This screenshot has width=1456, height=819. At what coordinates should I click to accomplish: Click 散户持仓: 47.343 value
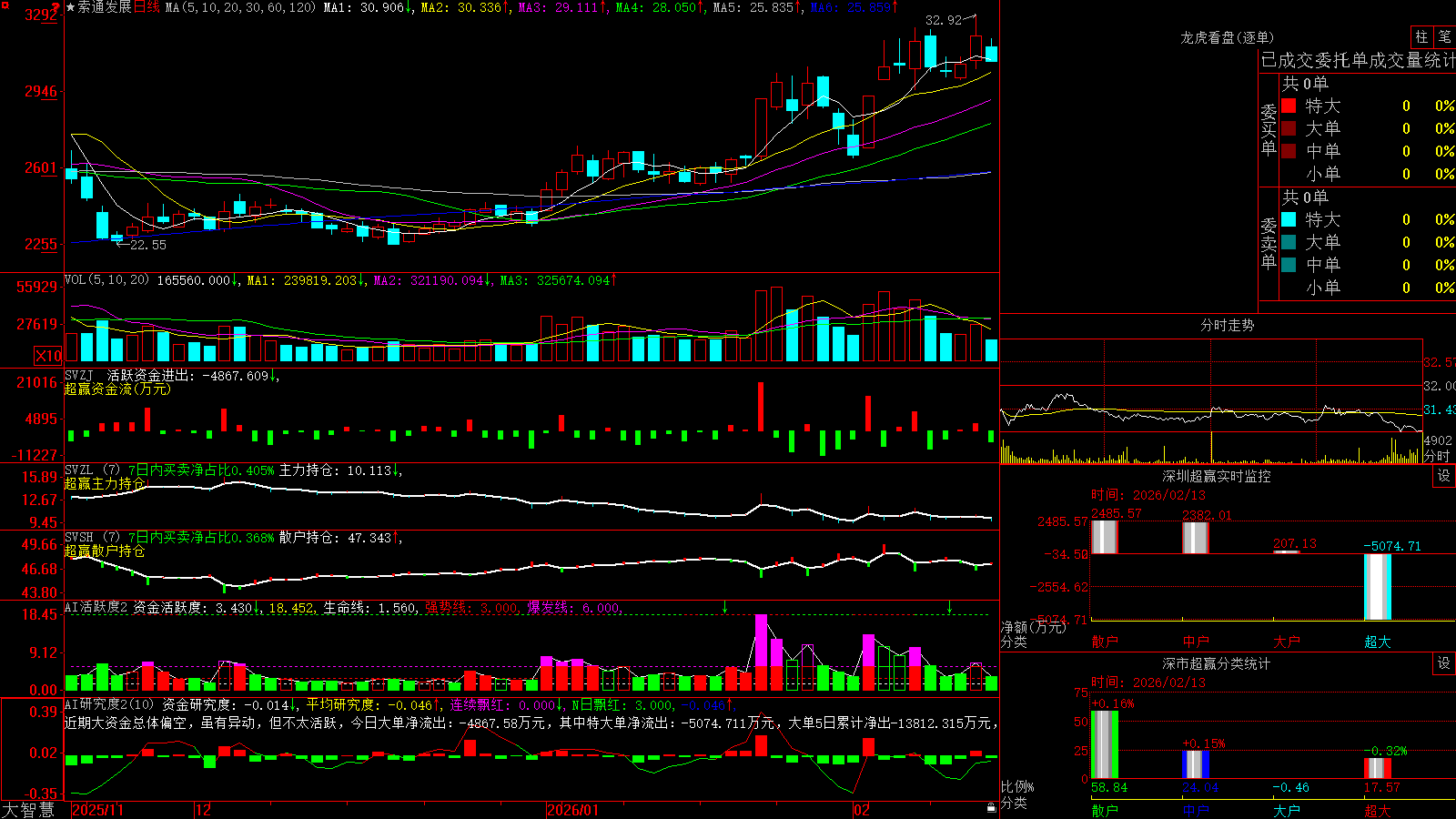tap(336, 538)
